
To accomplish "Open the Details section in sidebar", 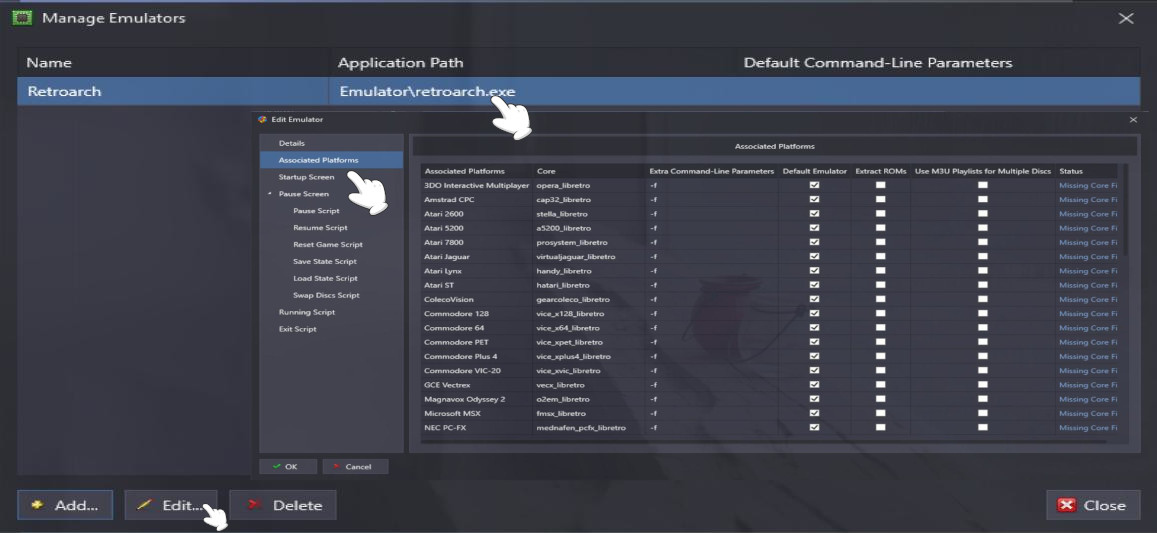I will pos(291,143).
